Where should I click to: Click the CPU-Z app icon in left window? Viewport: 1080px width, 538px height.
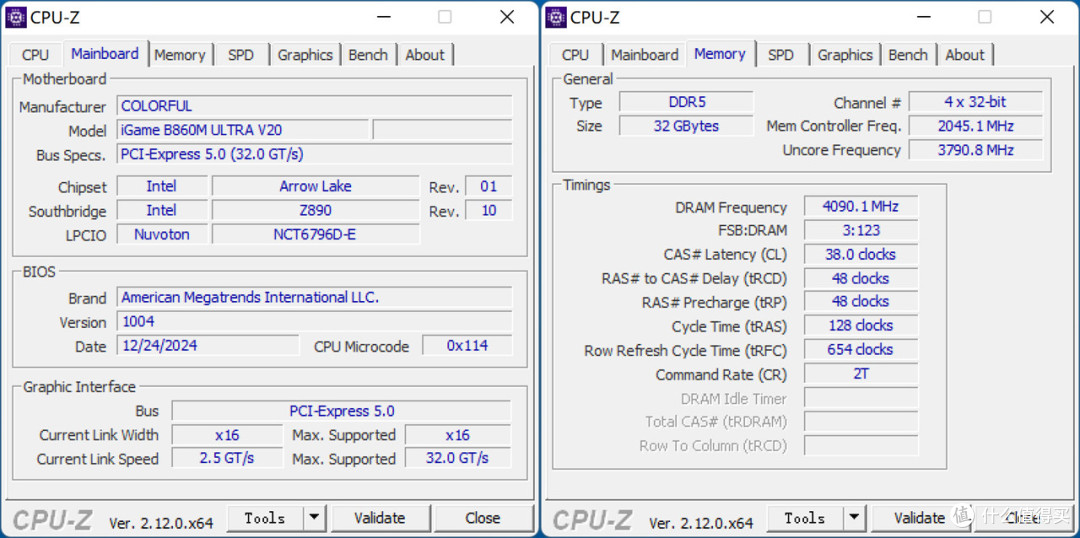pyautogui.click(x=15, y=17)
